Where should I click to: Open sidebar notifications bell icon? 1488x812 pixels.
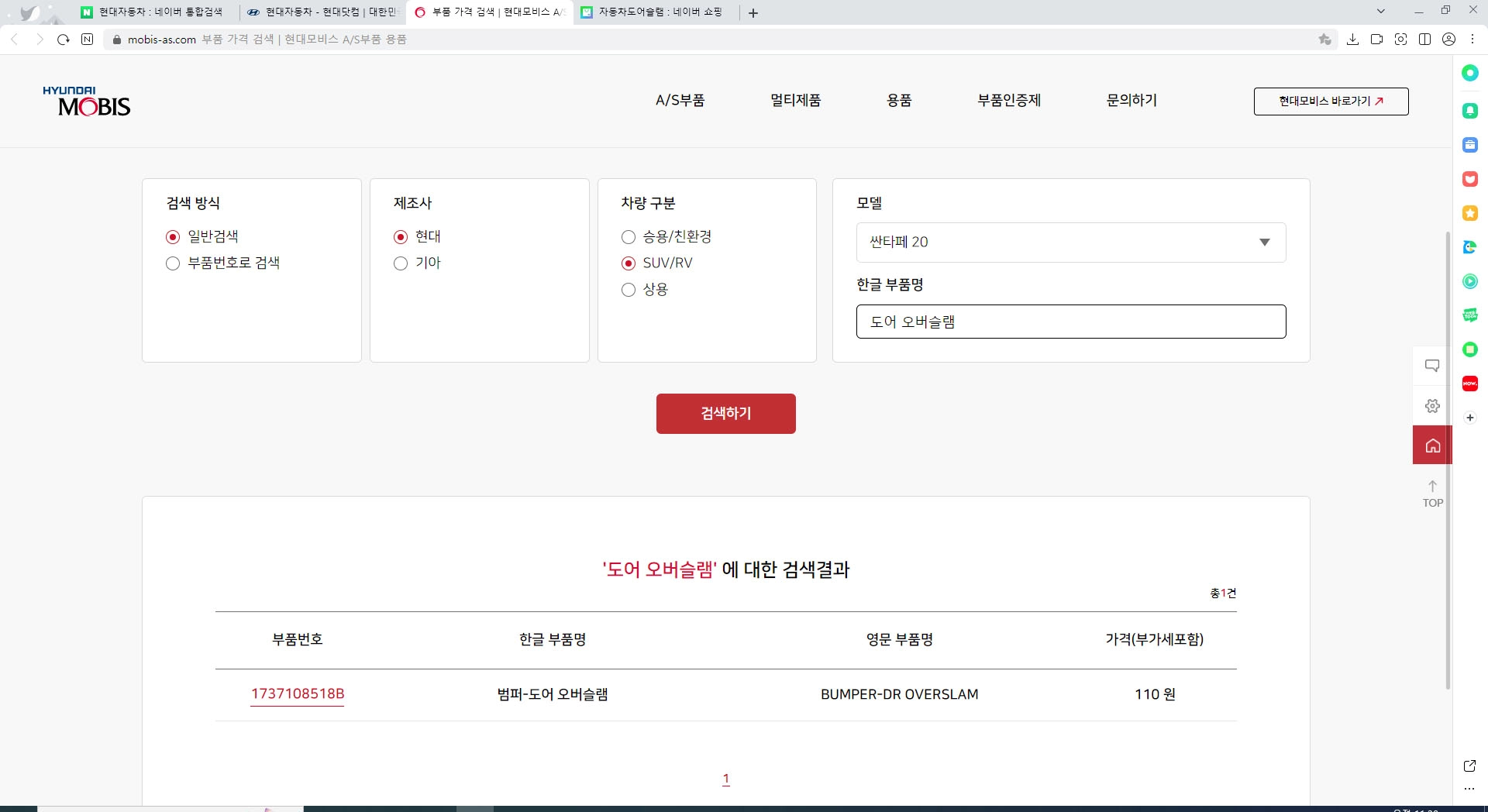point(1470,110)
